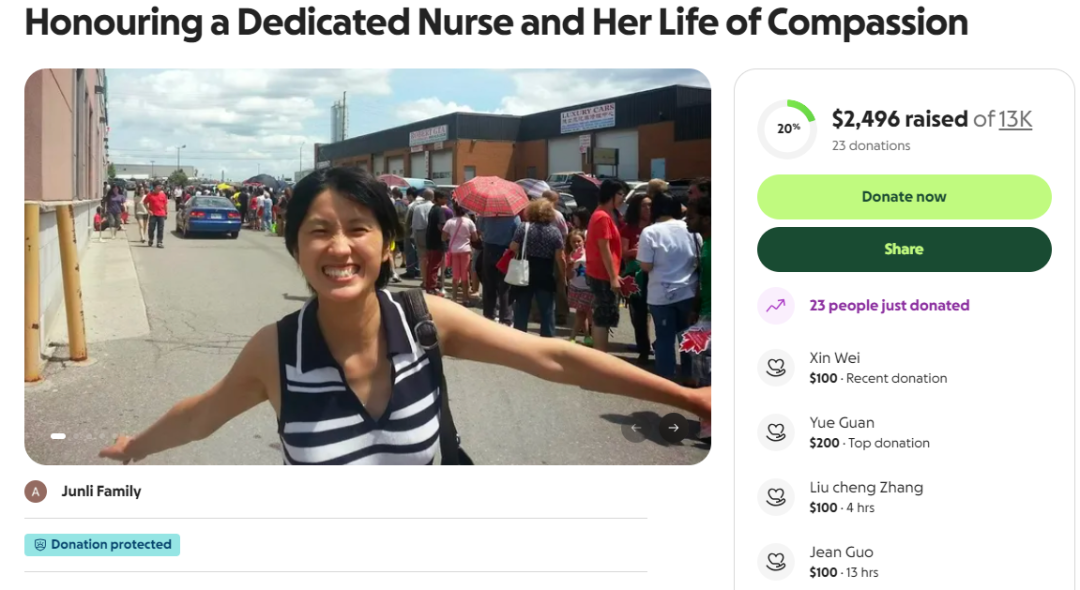Open the 13K goal link
The width and height of the screenshot is (1080, 590).
pyautogui.click(x=1015, y=119)
